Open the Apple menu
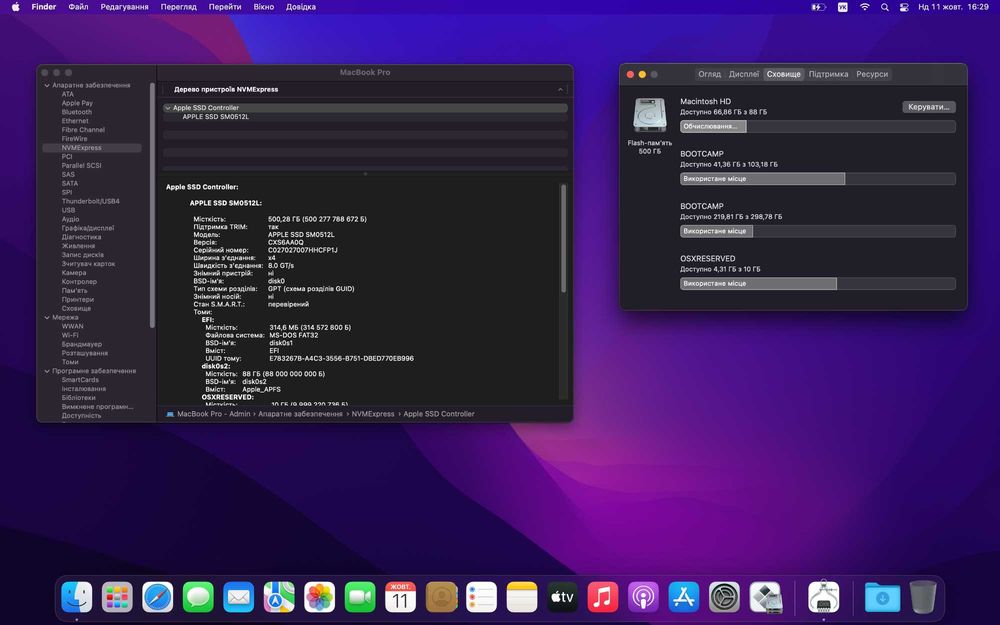The width and height of the screenshot is (1000, 625). (16, 7)
